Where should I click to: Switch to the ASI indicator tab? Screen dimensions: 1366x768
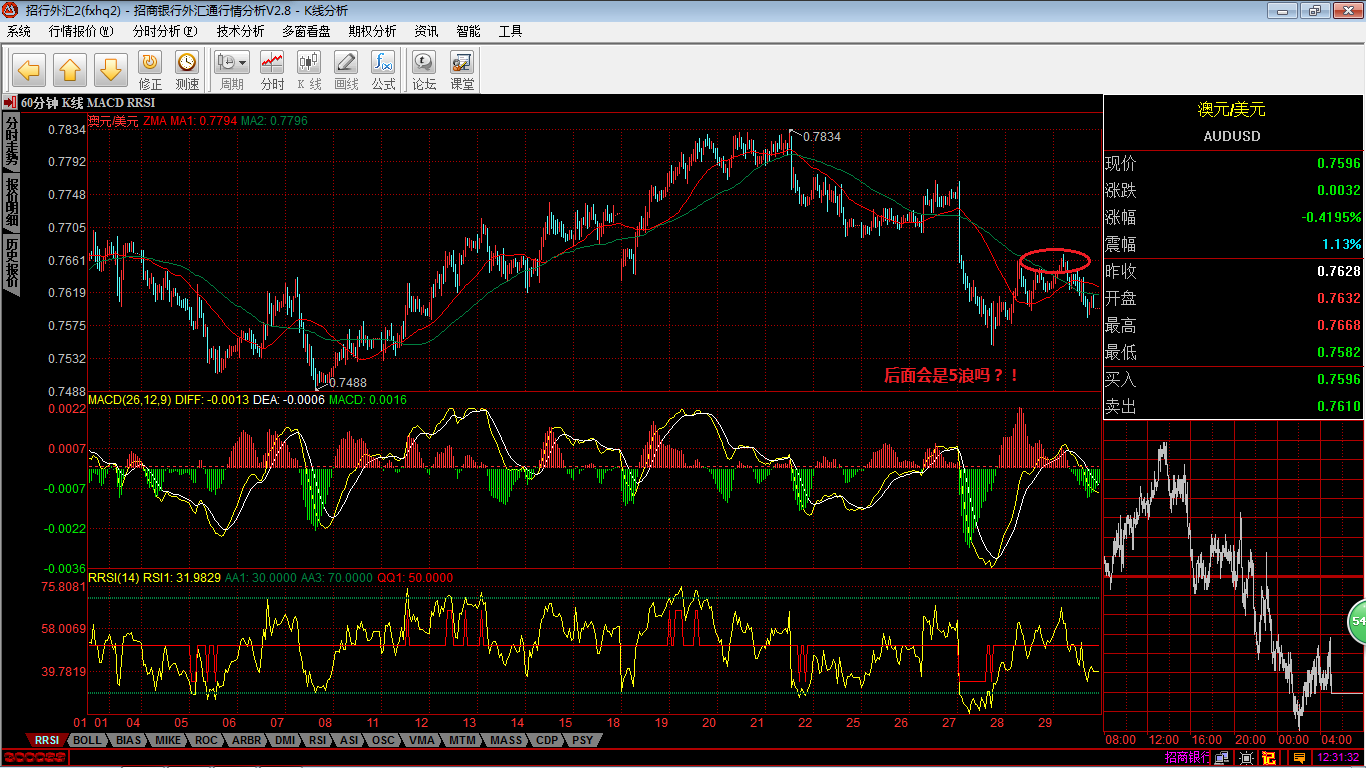(349, 740)
